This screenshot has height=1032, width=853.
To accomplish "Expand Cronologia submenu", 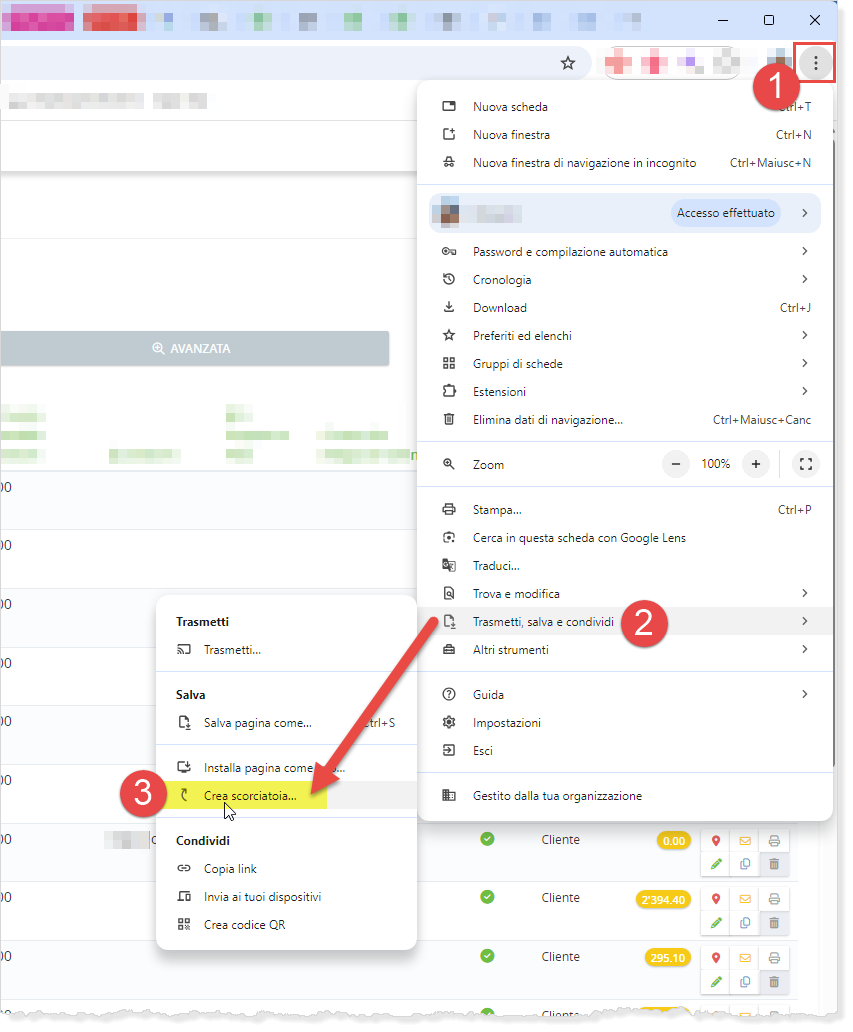I will point(502,280).
